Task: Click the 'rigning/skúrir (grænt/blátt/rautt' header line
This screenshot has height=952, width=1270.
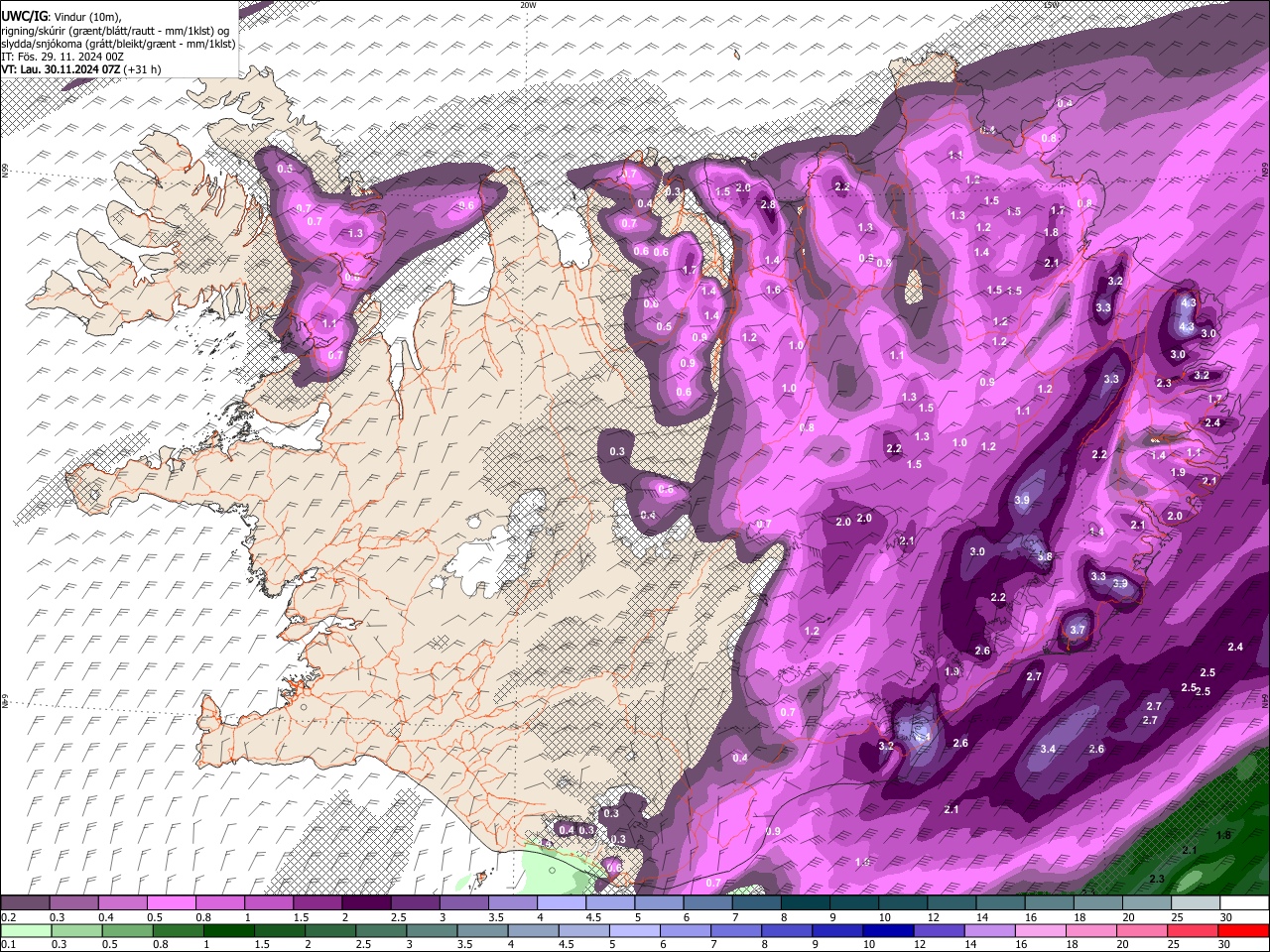Action: coord(114,30)
